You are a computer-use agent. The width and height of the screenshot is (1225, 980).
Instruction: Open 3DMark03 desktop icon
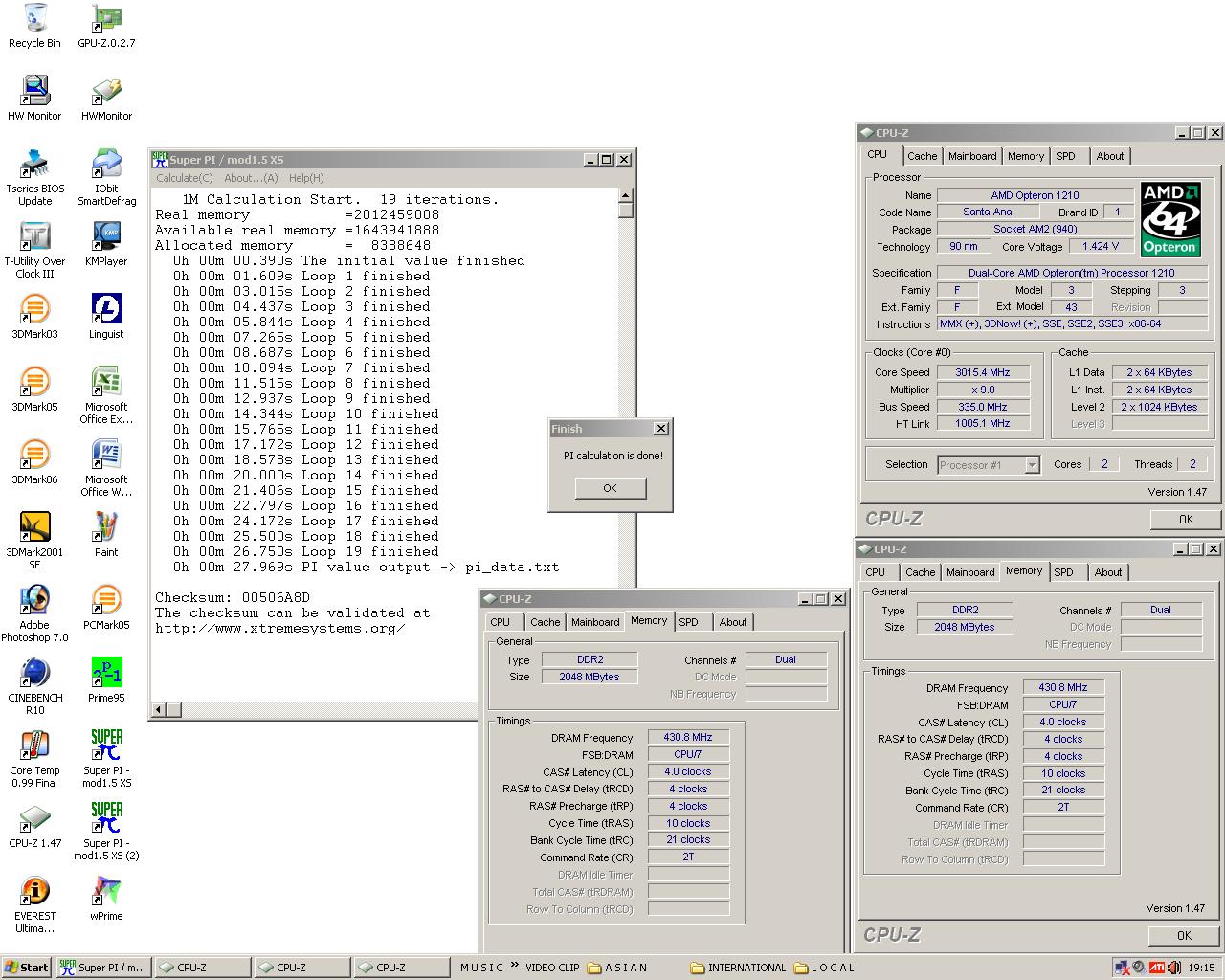tap(34, 317)
